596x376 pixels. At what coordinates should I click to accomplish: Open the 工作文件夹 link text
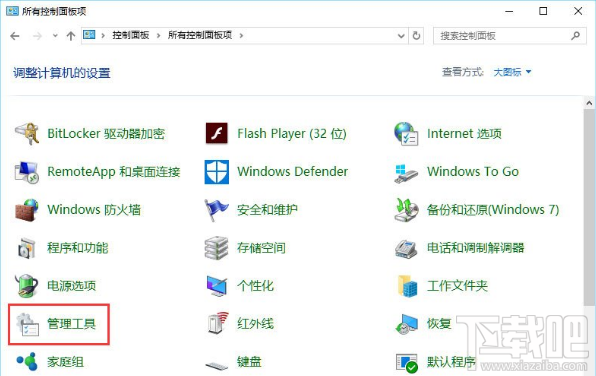[x=457, y=286]
